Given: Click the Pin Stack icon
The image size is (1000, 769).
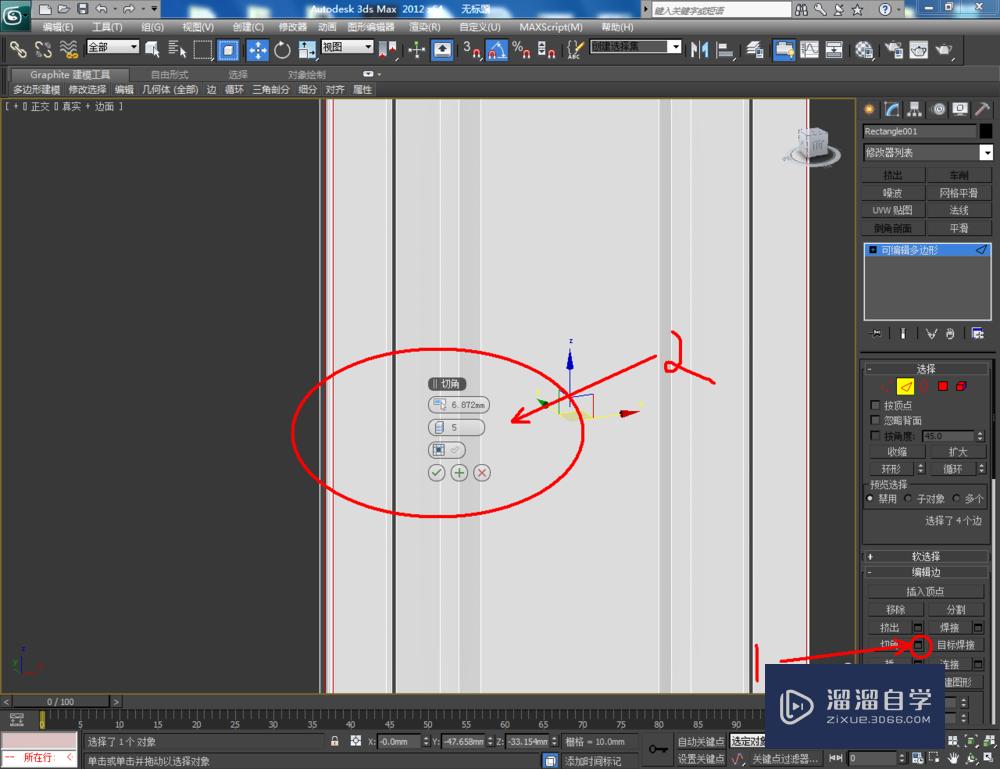Looking at the screenshot, I should point(876,333).
